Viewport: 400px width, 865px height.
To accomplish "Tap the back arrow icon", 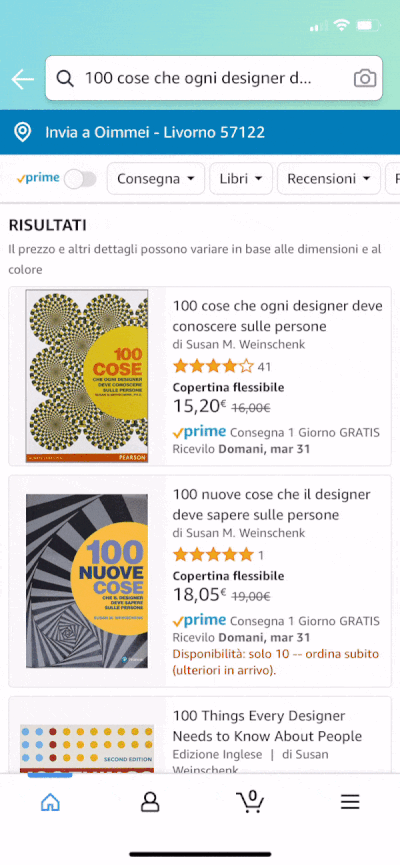I will coord(23,79).
